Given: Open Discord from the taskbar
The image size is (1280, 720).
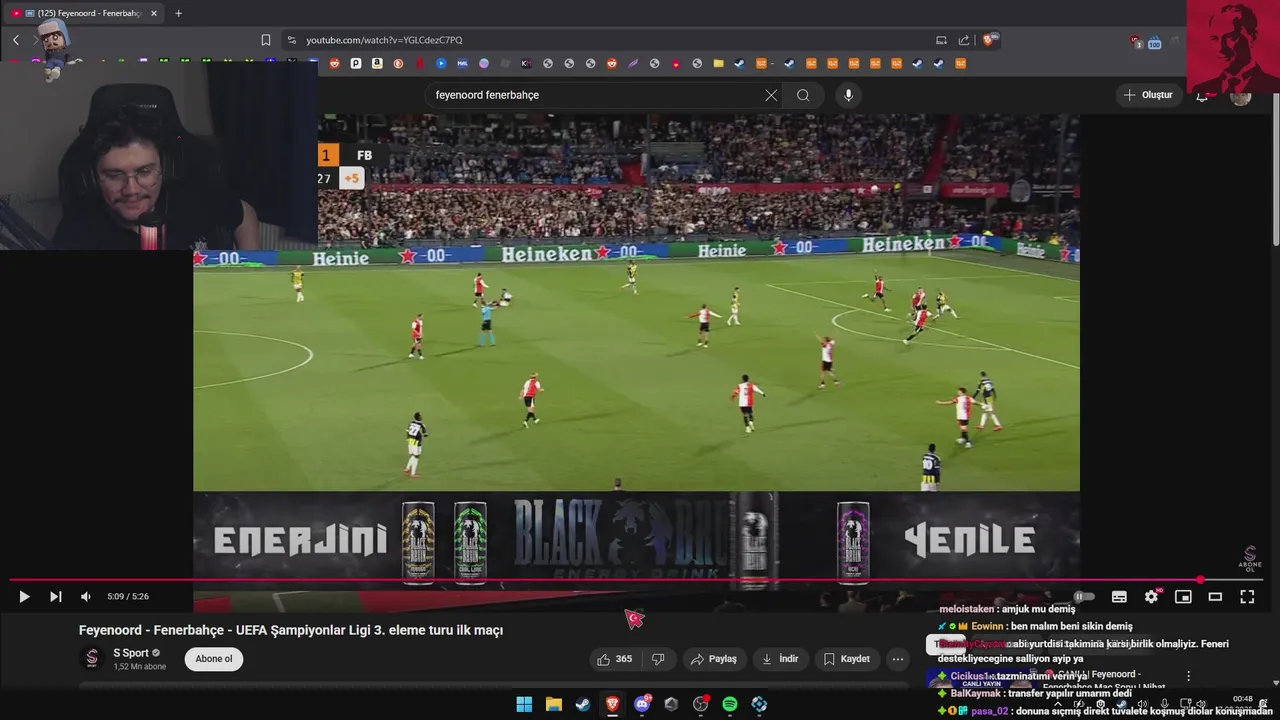Looking at the screenshot, I should (642, 704).
